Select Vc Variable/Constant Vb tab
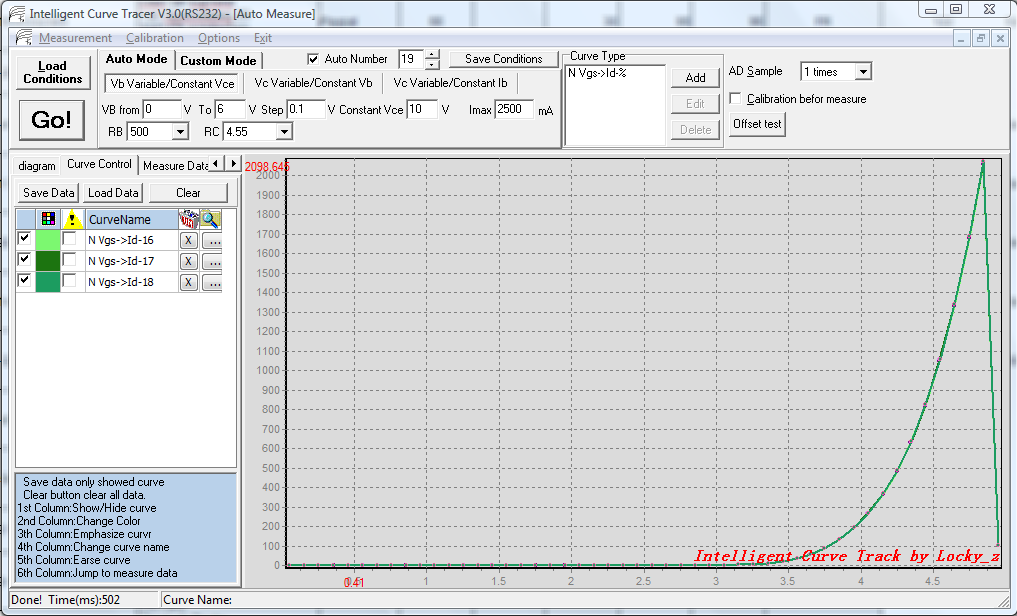 point(313,83)
